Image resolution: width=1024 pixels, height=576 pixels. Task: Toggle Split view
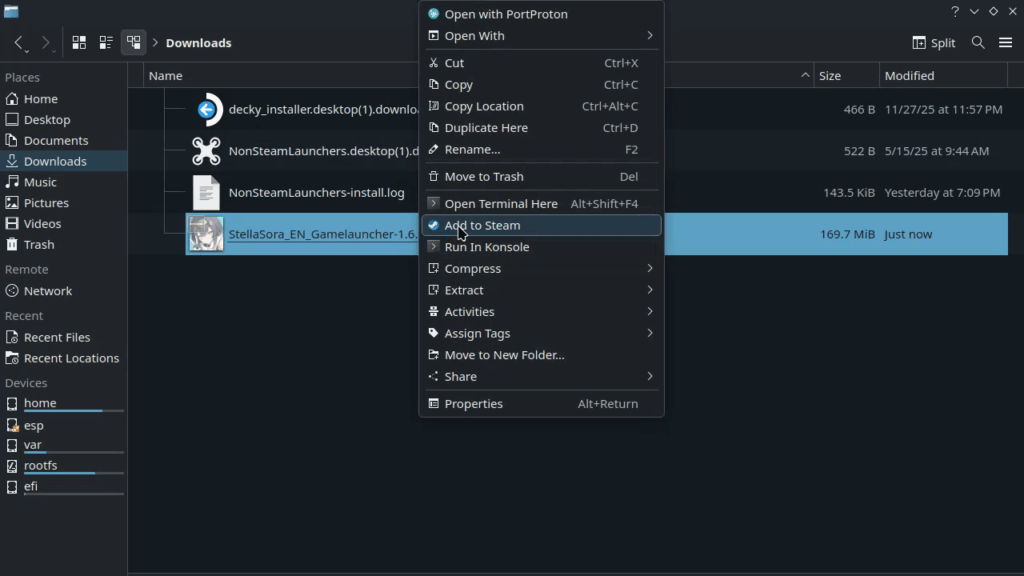[934, 43]
